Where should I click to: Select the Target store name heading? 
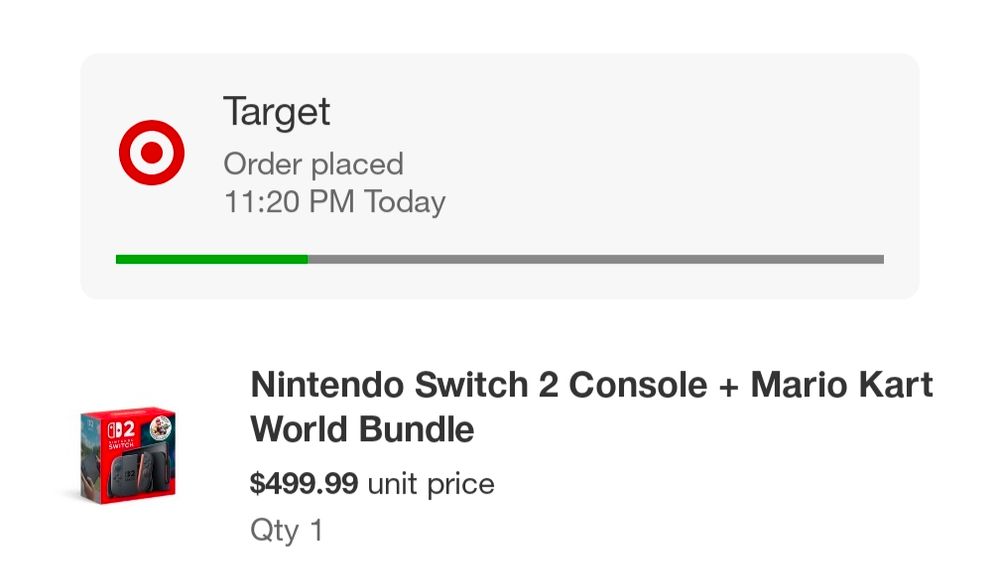point(276,111)
